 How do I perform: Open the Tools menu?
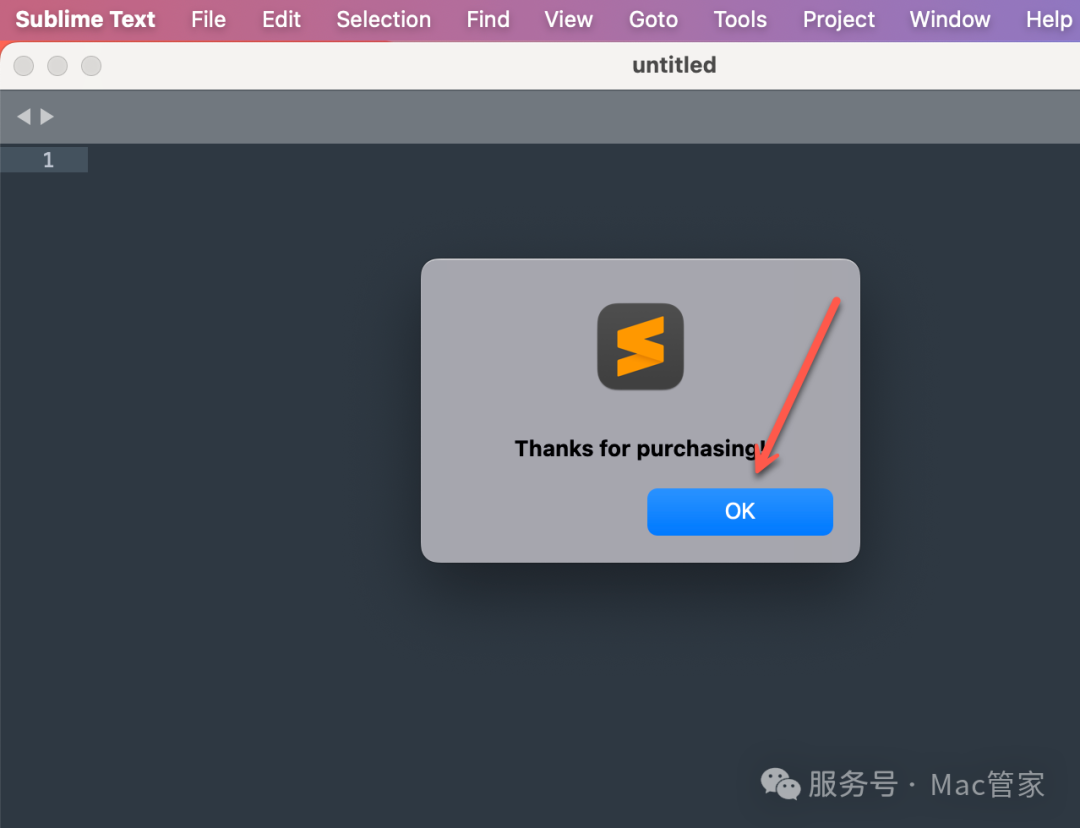[740, 20]
